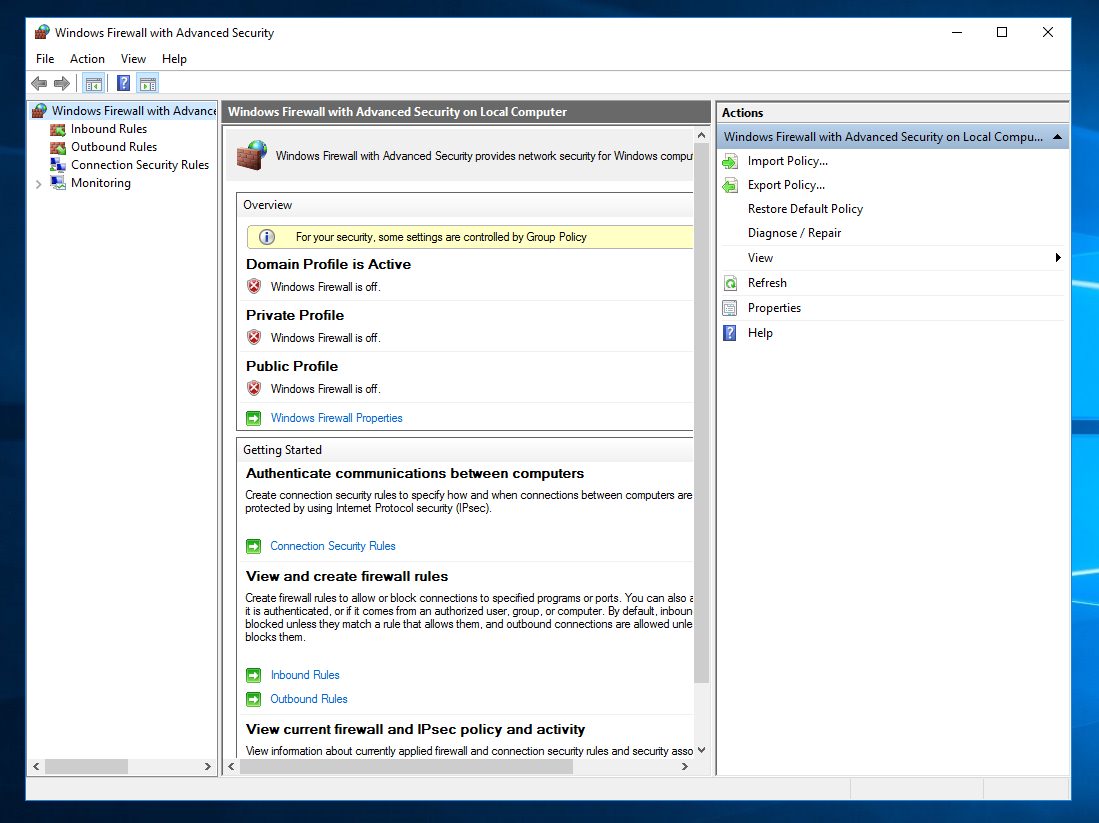This screenshot has width=1099, height=823.
Task: Follow the Connection Security Rules link
Action: (x=333, y=546)
